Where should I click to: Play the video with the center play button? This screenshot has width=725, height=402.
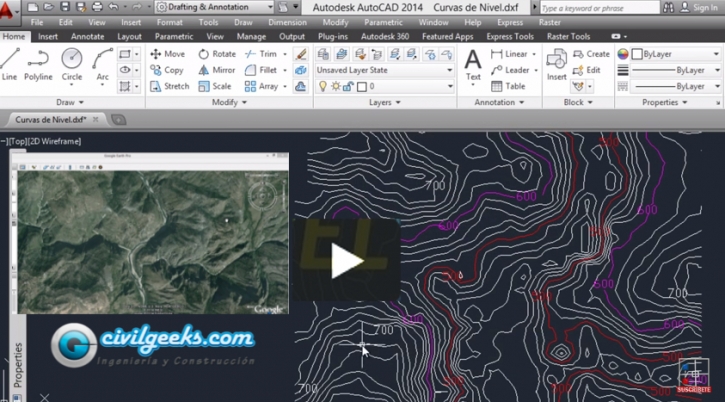347,261
